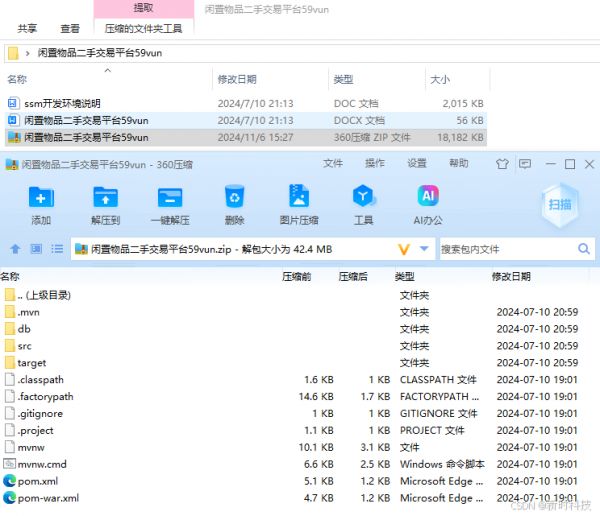Click the file icon next to mvnw.cmd
The height and width of the screenshot is (516, 600).
10,464
